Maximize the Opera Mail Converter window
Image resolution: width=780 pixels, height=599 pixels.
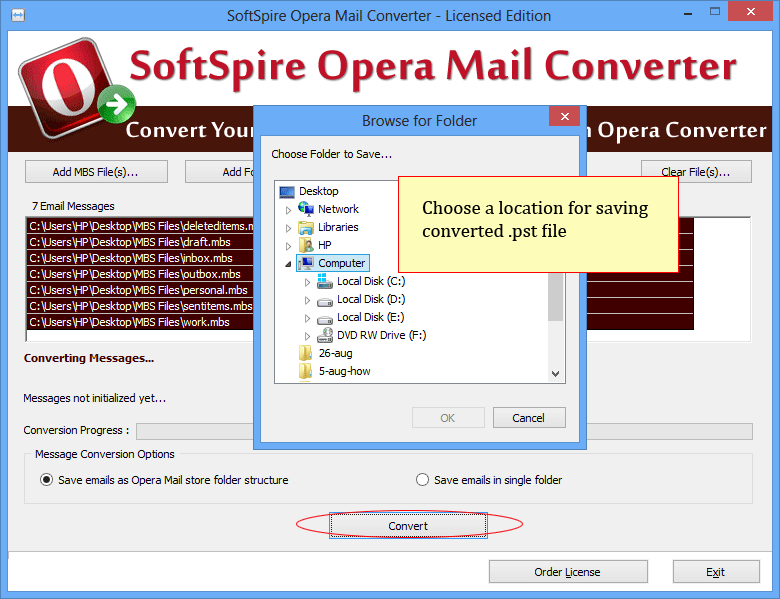714,12
